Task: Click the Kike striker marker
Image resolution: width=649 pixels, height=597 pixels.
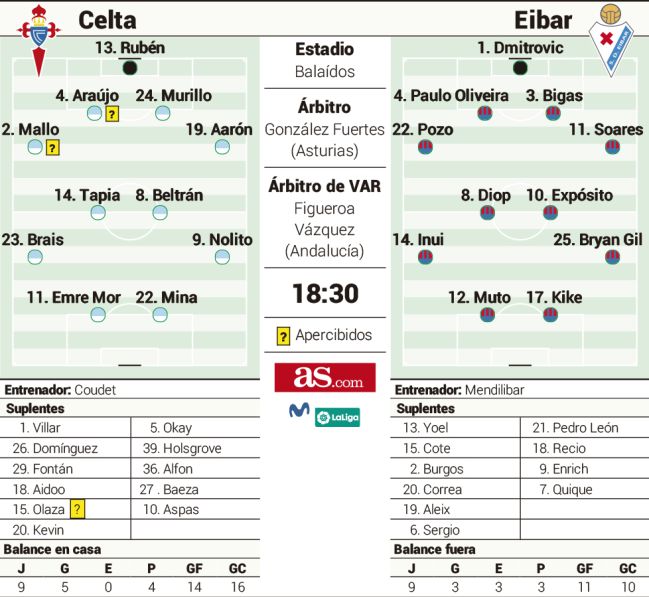Action: (x=550, y=315)
